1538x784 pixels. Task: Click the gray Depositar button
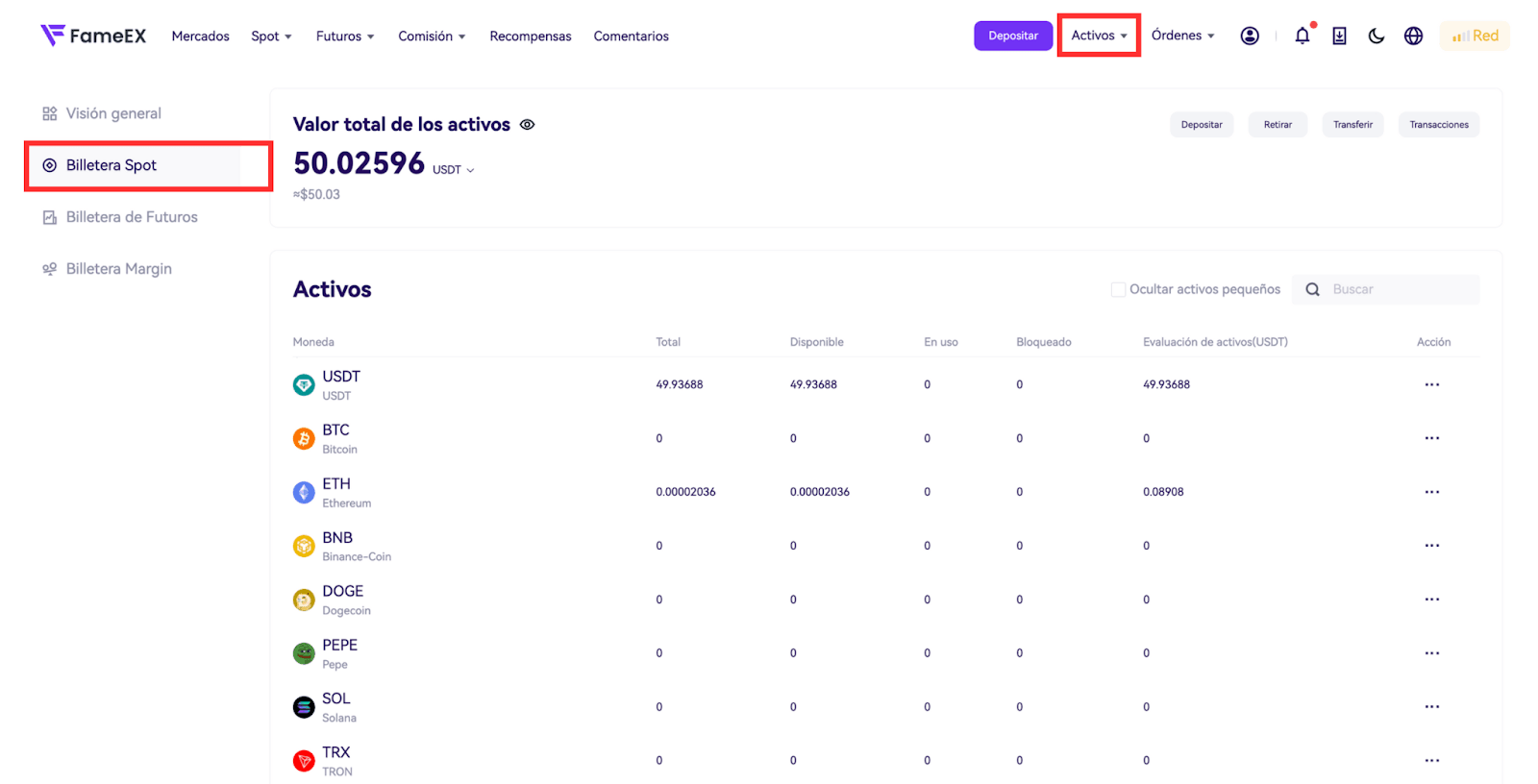[x=1202, y=125]
